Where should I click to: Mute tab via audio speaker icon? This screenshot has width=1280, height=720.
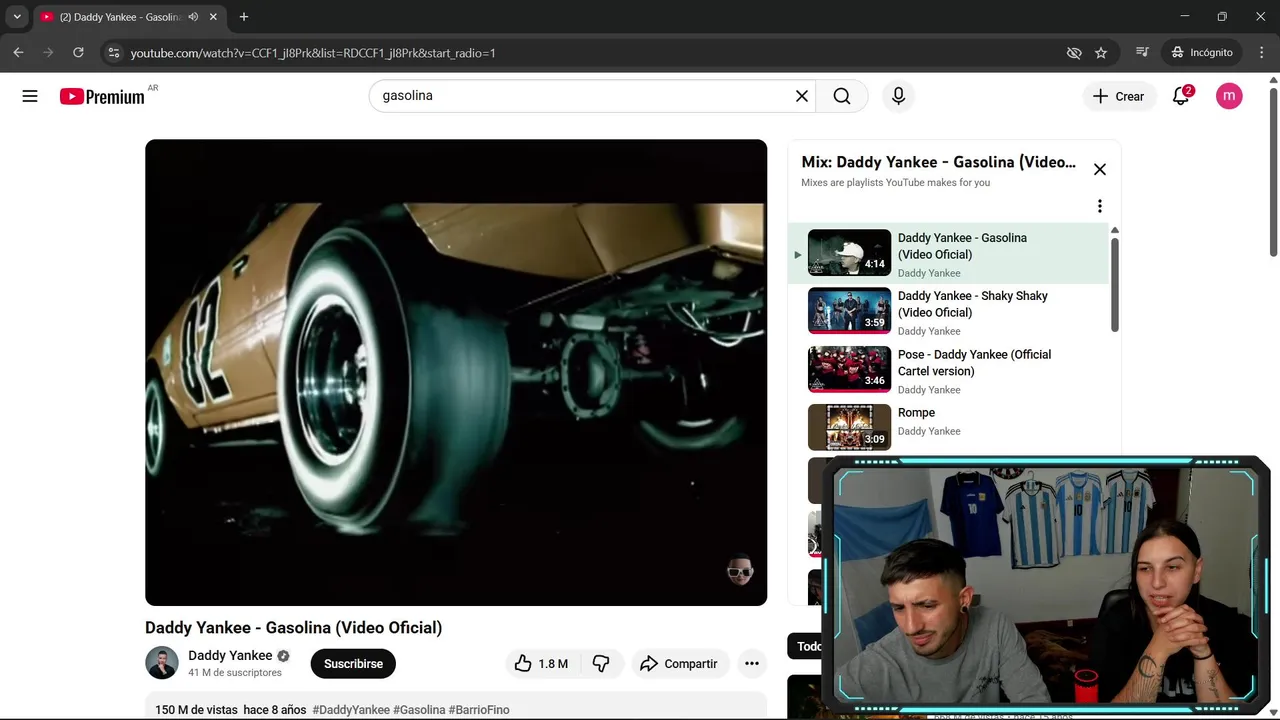[193, 17]
